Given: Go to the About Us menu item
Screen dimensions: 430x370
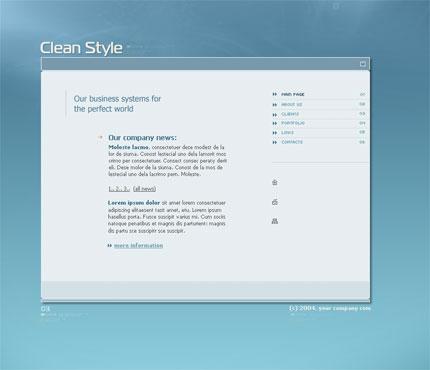Looking at the screenshot, I should pyautogui.click(x=292, y=105).
